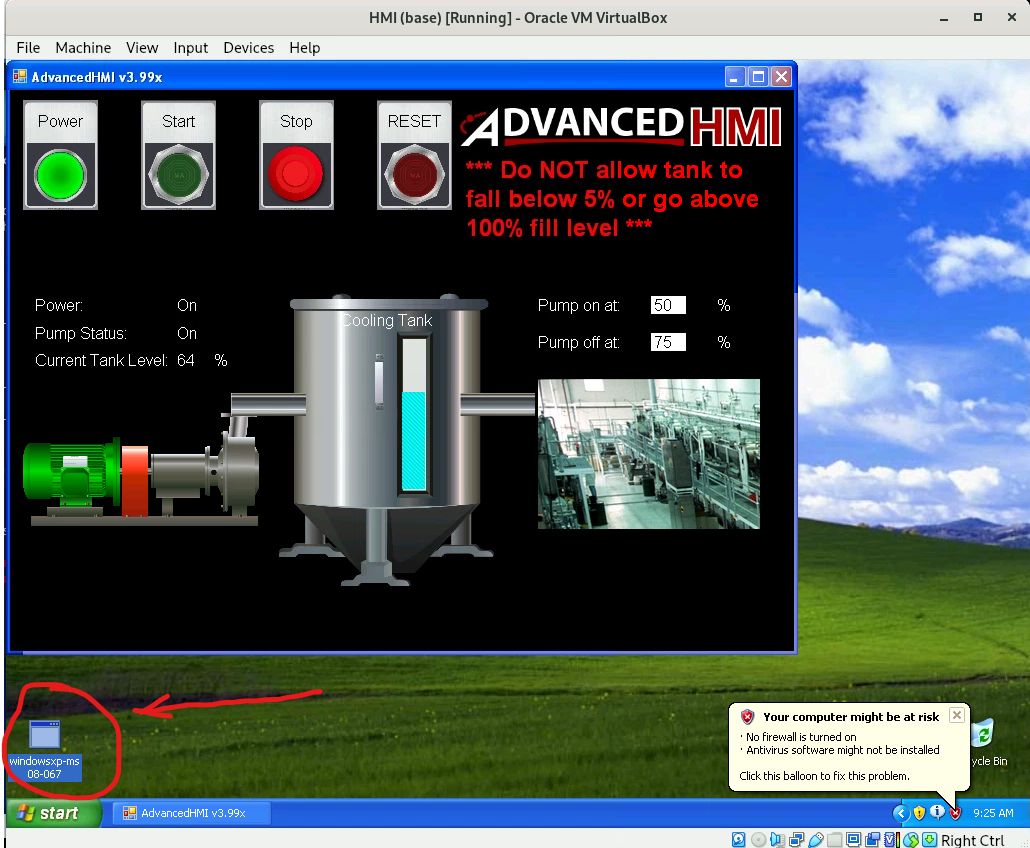Click the AdvancedHMI title bar app icon

pos(20,77)
